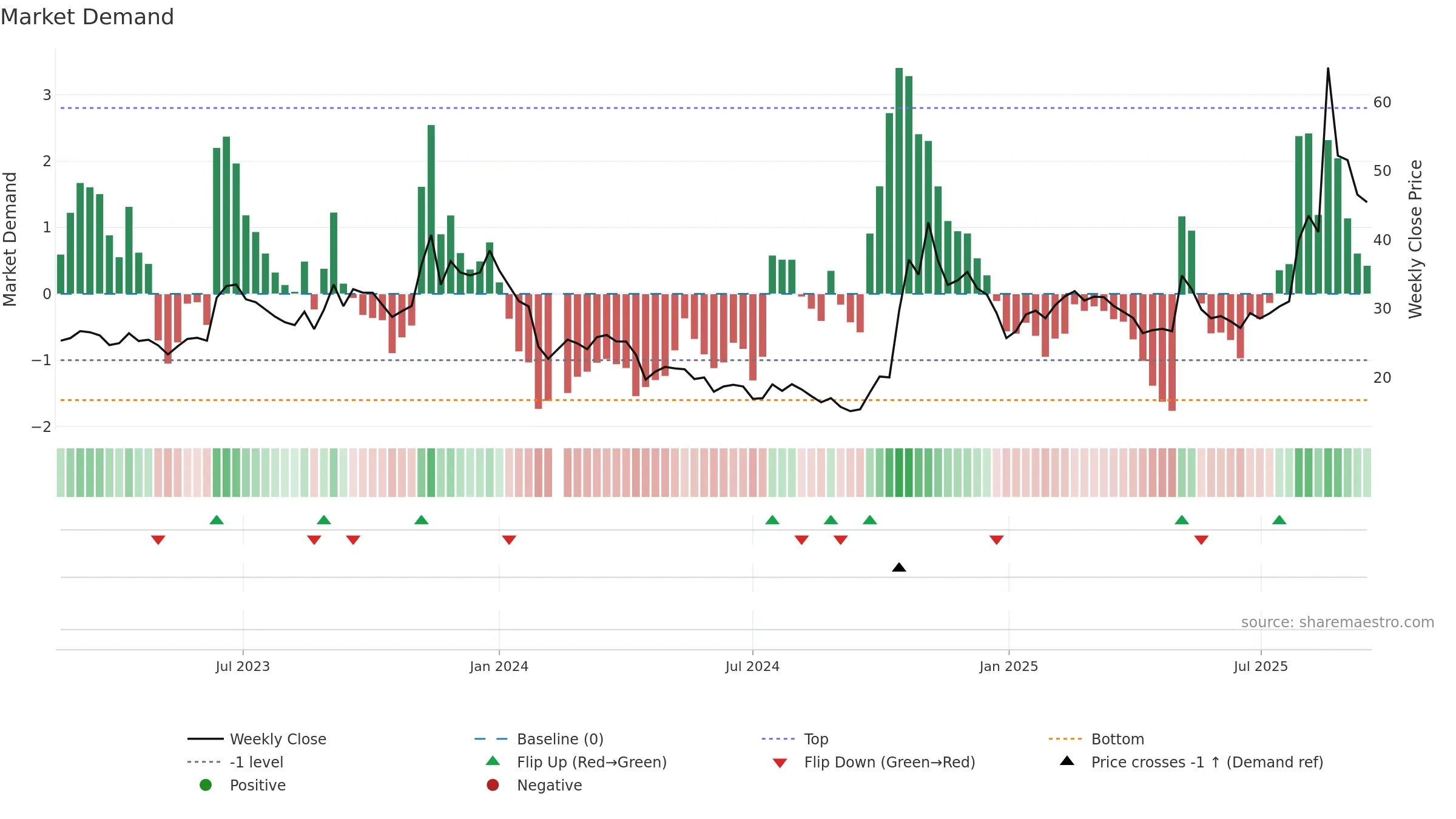1456x819 pixels.
Task: Click the green Flip Up triangle nearest Jul 2025
Action: pos(1279,520)
